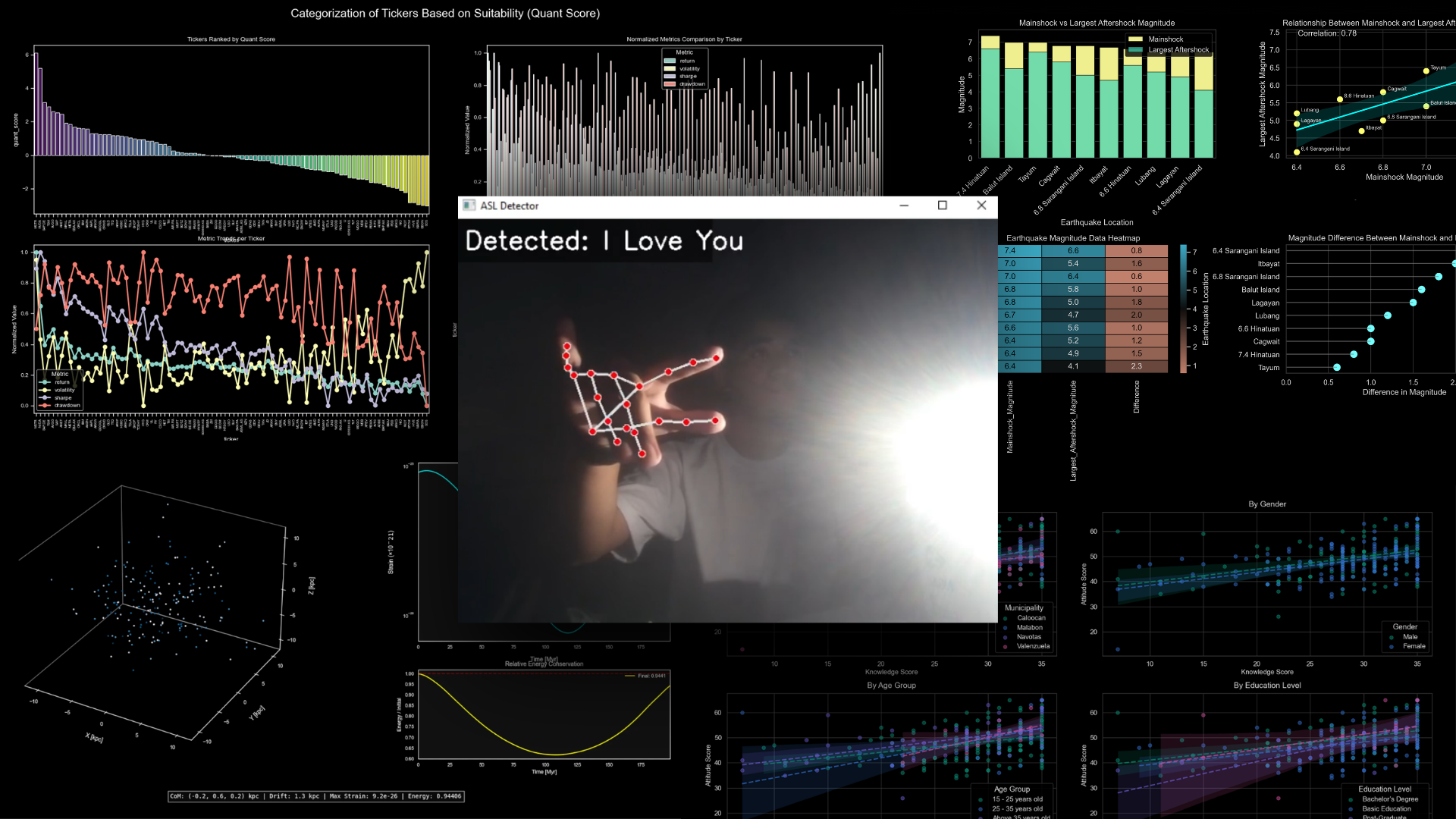Click "Bachelor's Degree" in the Education Level legend
The image size is (1456, 819).
[1390, 799]
